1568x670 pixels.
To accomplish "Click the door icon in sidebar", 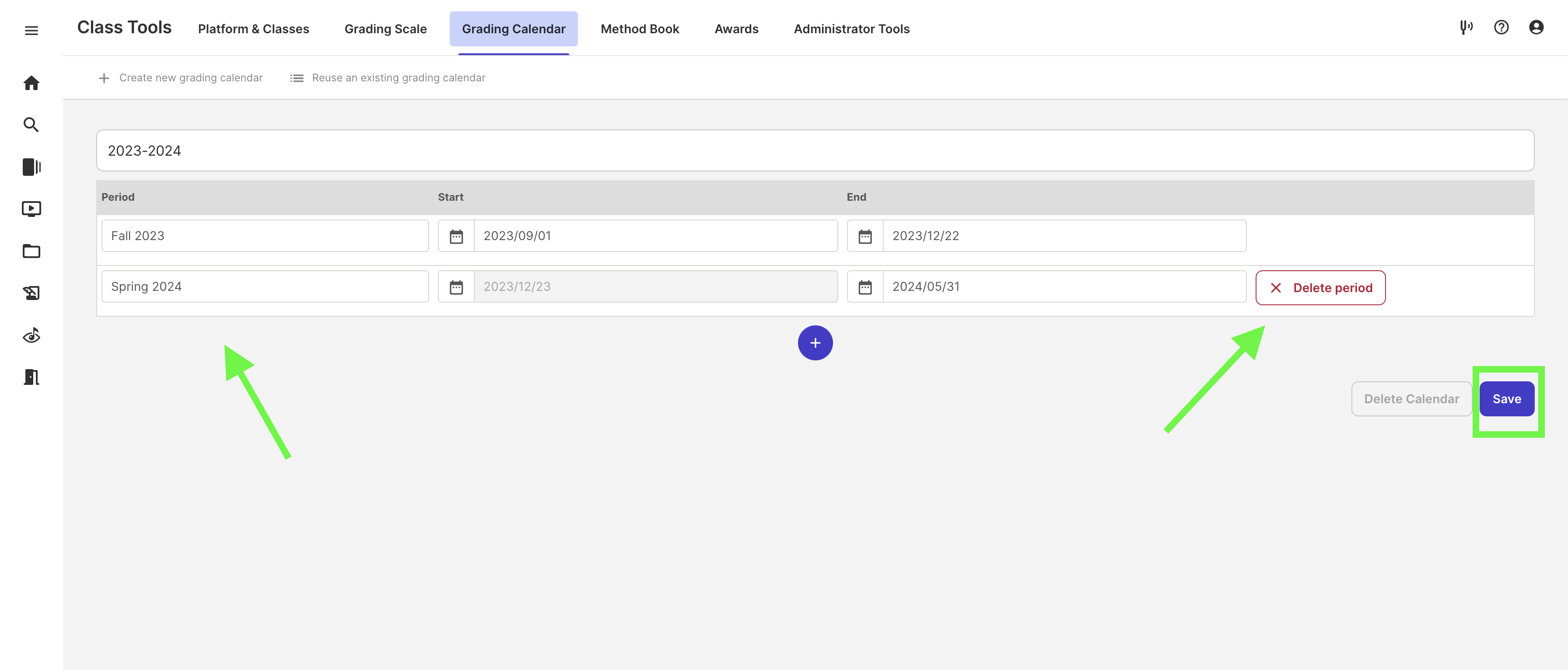I will pyautogui.click(x=31, y=377).
